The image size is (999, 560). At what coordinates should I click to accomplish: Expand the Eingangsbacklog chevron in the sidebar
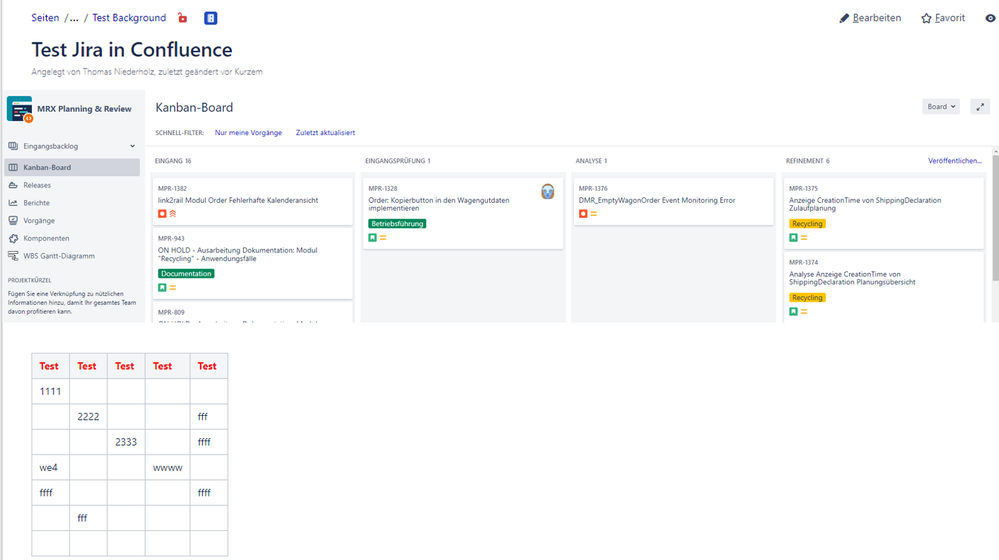coord(133,146)
